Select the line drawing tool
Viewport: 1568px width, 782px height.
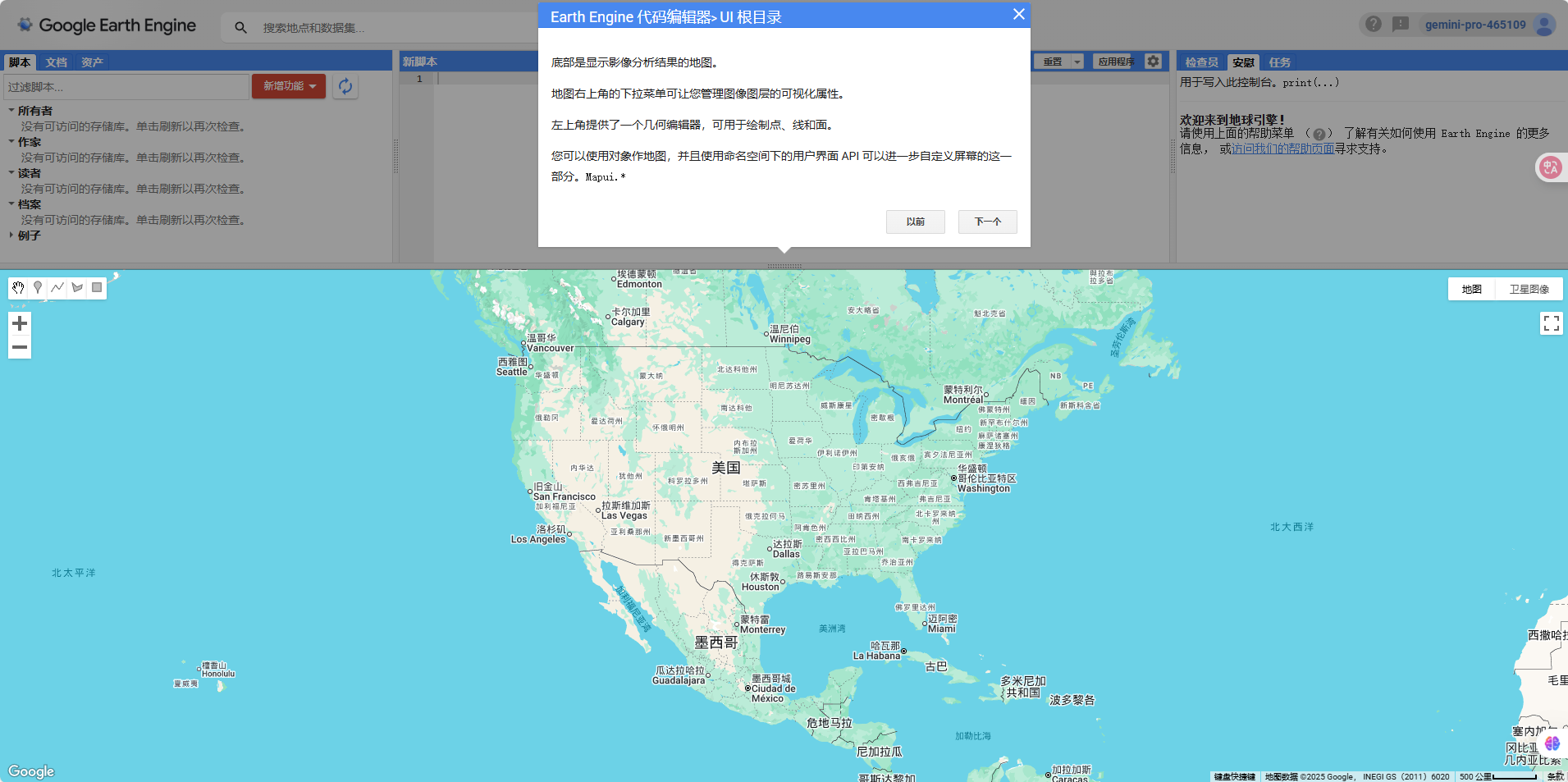click(x=57, y=287)
